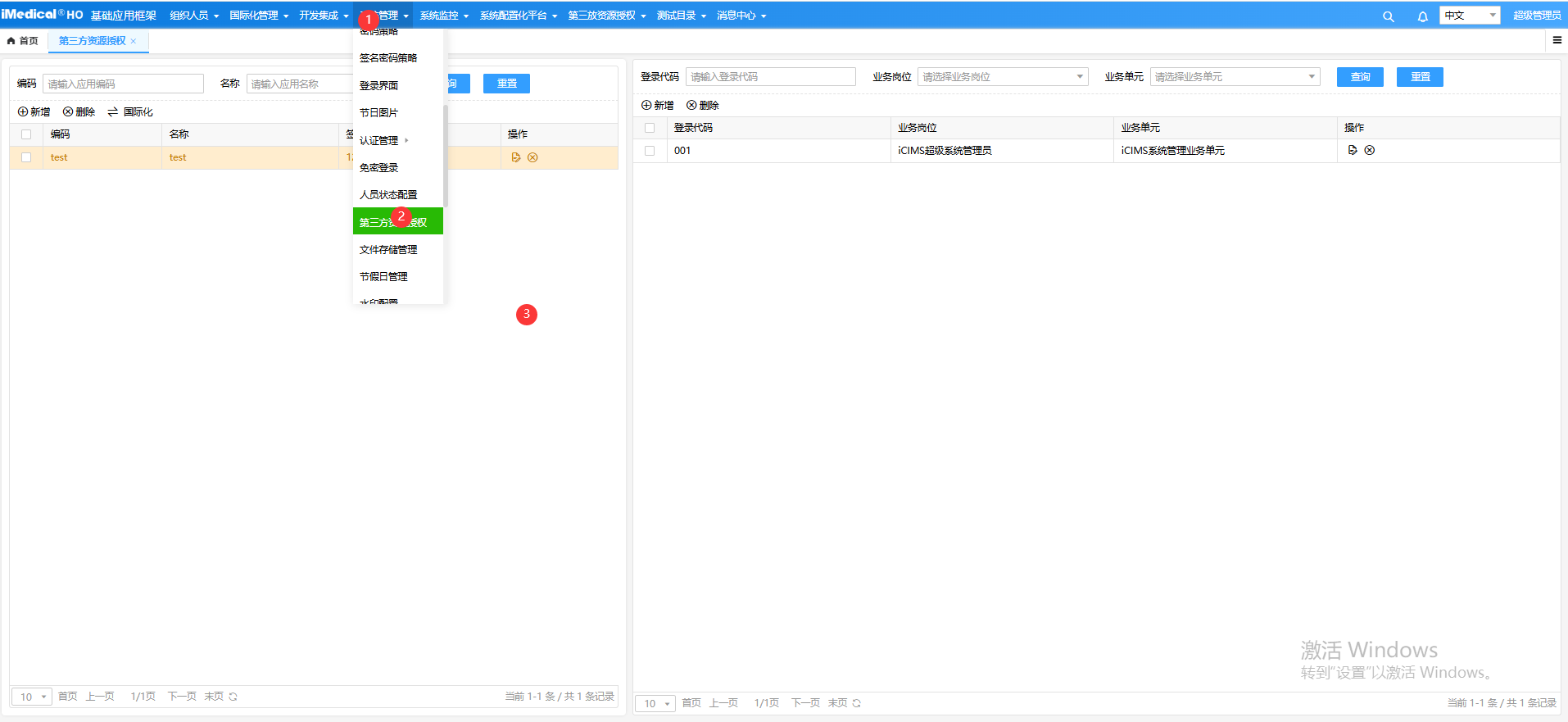Viewport: 1568px width, 722px height.
Task: Click the edit icon in the test row
Action: click(x=516, y=157)
